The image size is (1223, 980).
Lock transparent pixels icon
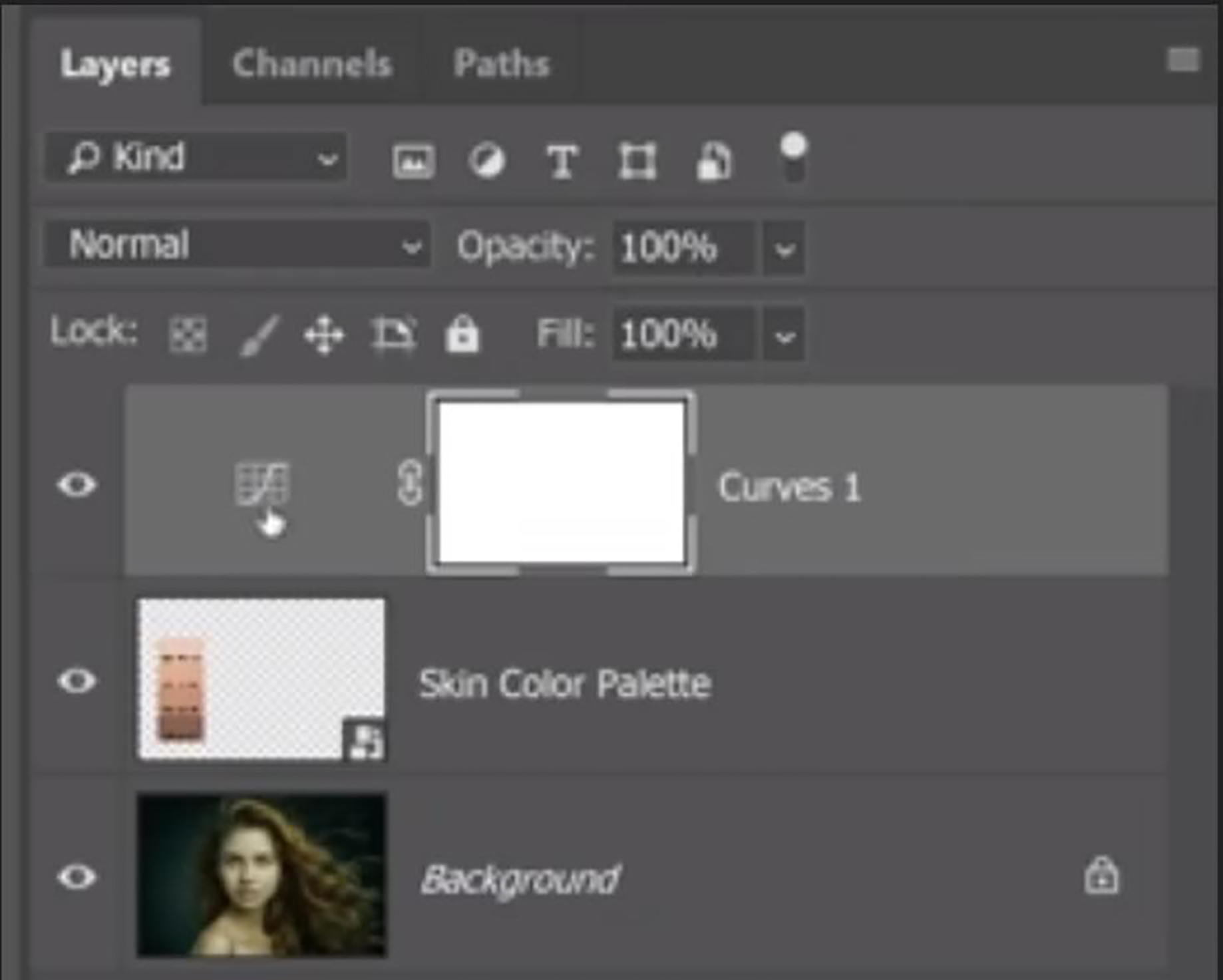click(x=188, y=333)
